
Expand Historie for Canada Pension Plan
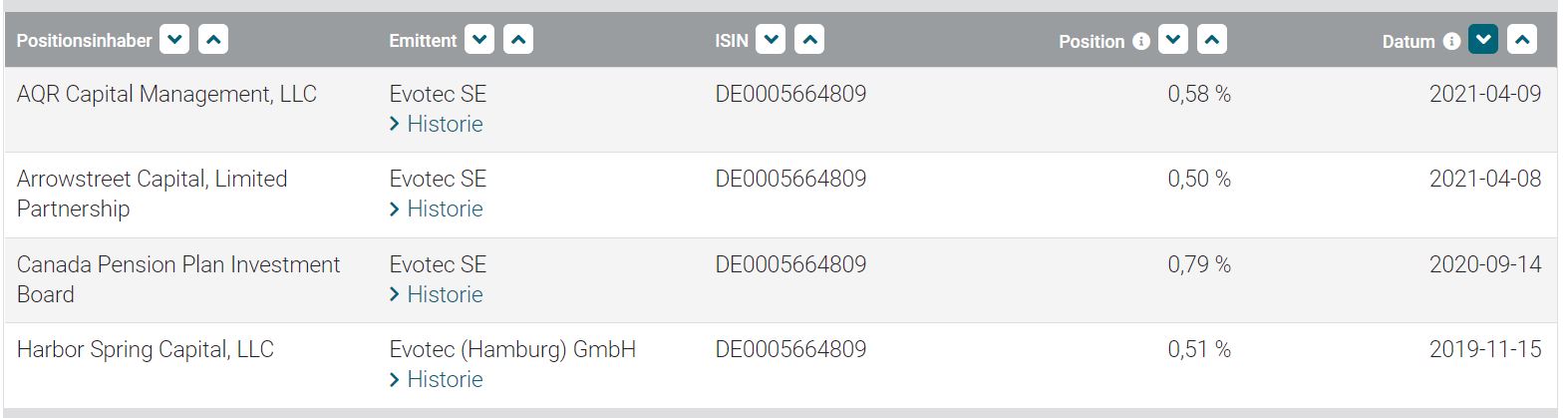[x=444, y=294]
